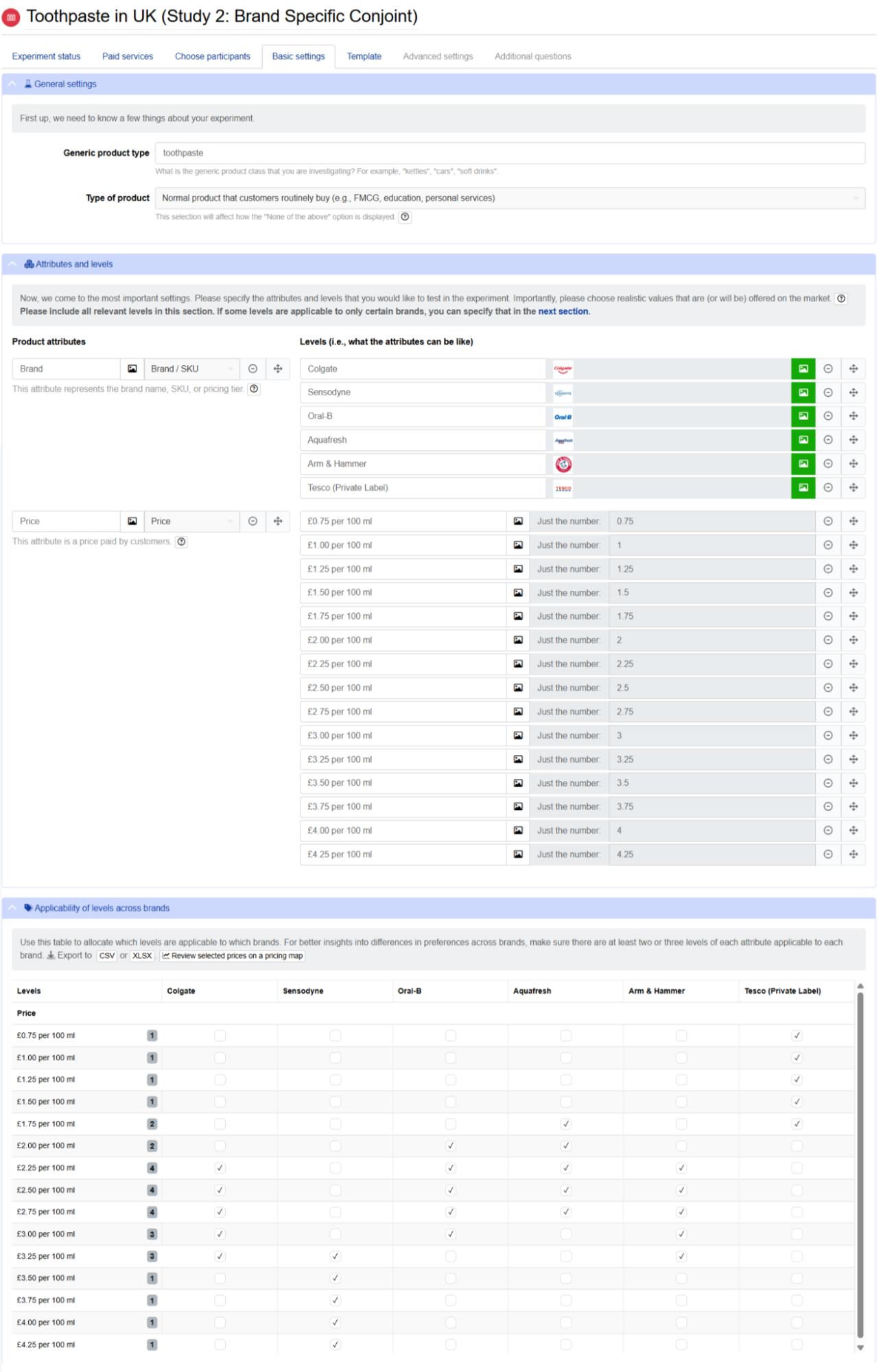Remove the £1.00 per 100 ml price level

coord(828,545)
